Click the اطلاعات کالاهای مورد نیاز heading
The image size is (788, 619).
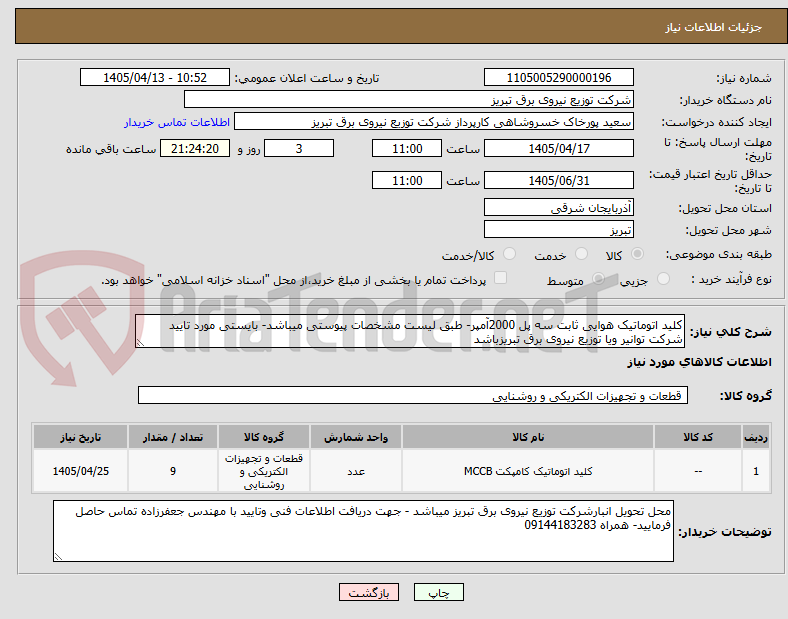(699, 362)
